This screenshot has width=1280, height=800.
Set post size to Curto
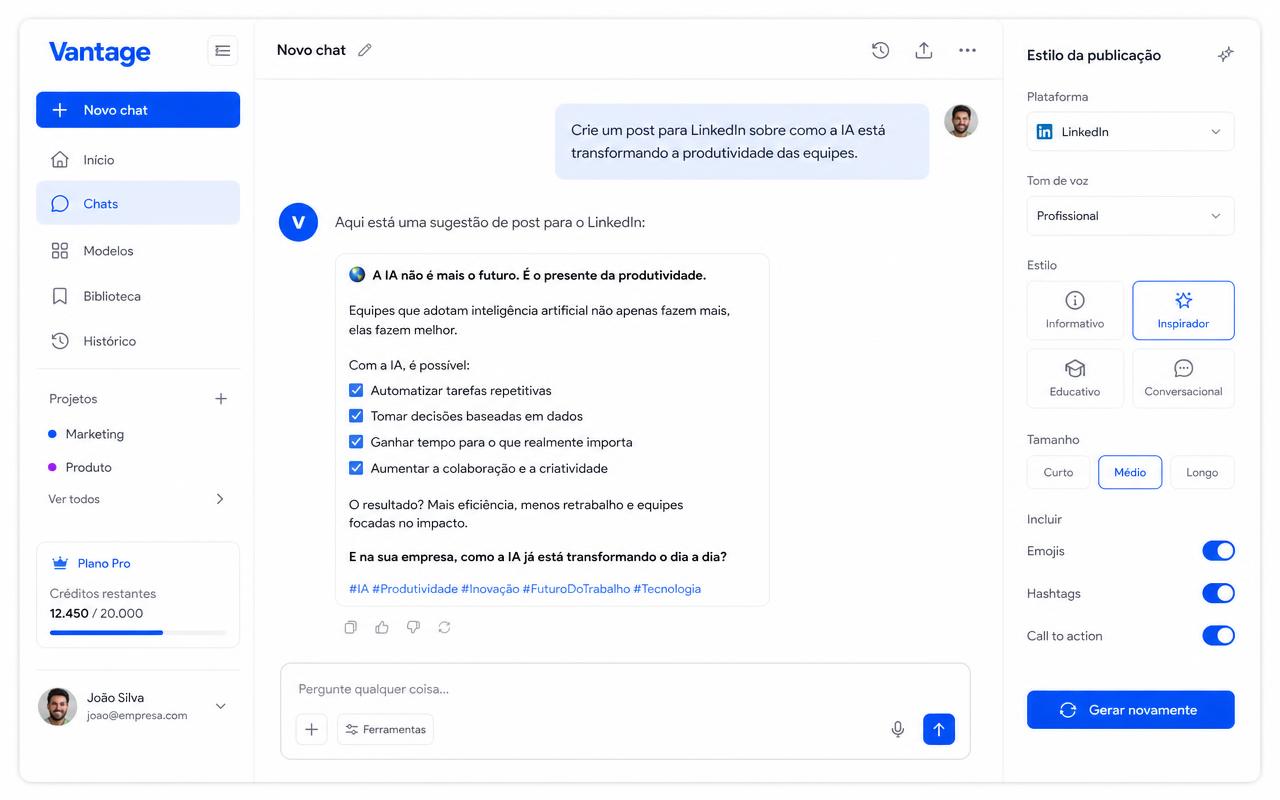(x=1058, y=472)
